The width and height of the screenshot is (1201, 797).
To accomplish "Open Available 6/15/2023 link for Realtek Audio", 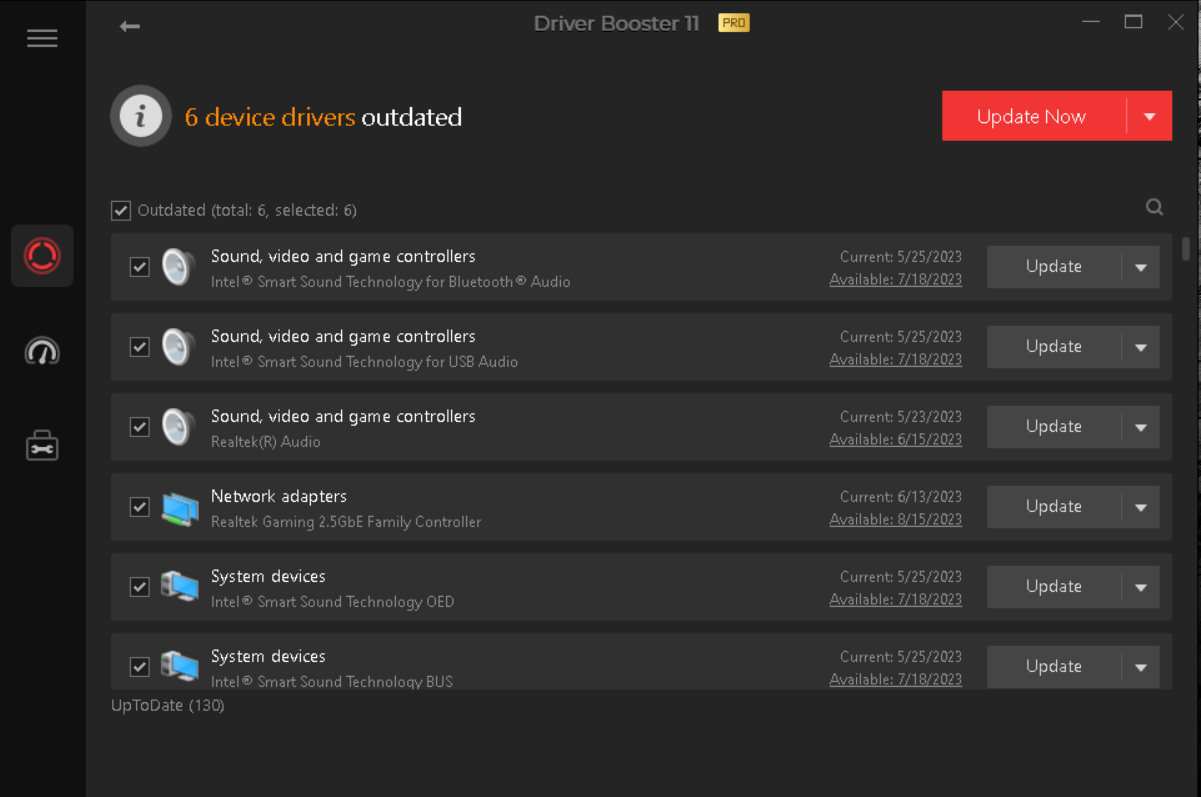I will point(896,440).
